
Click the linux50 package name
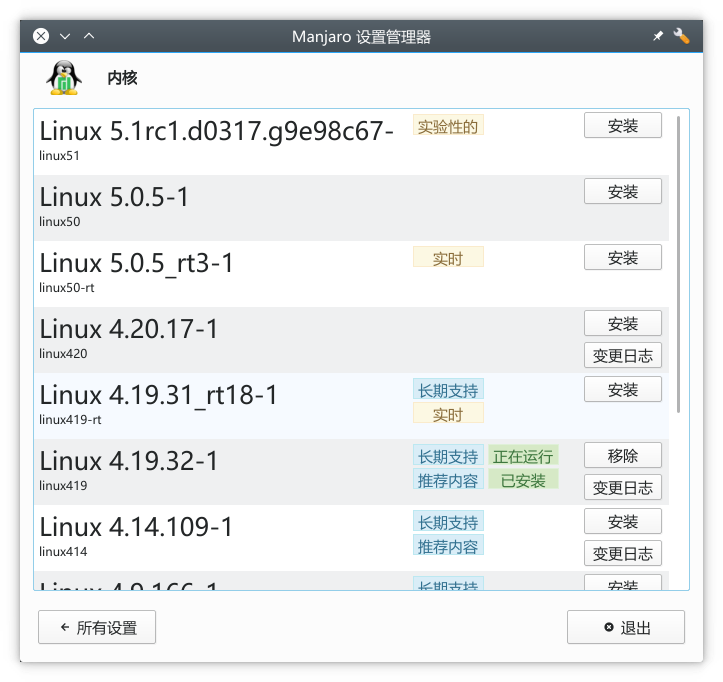tap(59, 222)
